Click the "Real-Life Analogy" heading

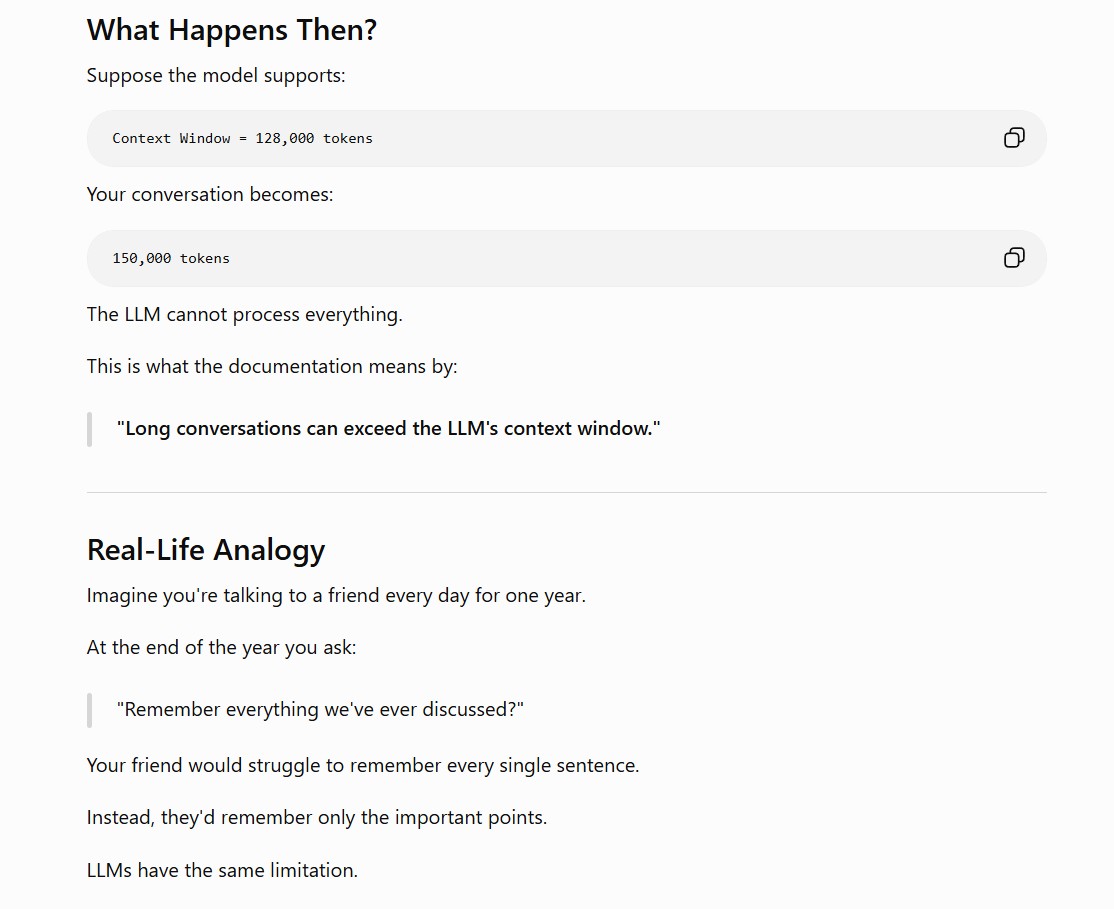205,550
